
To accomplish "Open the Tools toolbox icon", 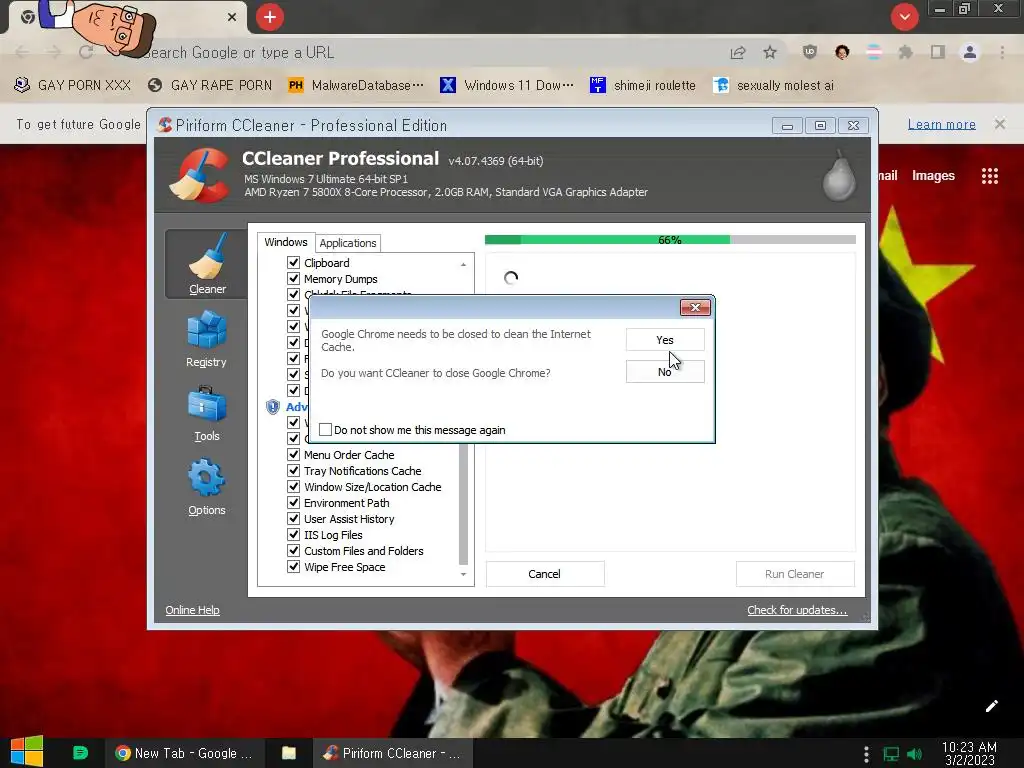I will click(206, 403).
